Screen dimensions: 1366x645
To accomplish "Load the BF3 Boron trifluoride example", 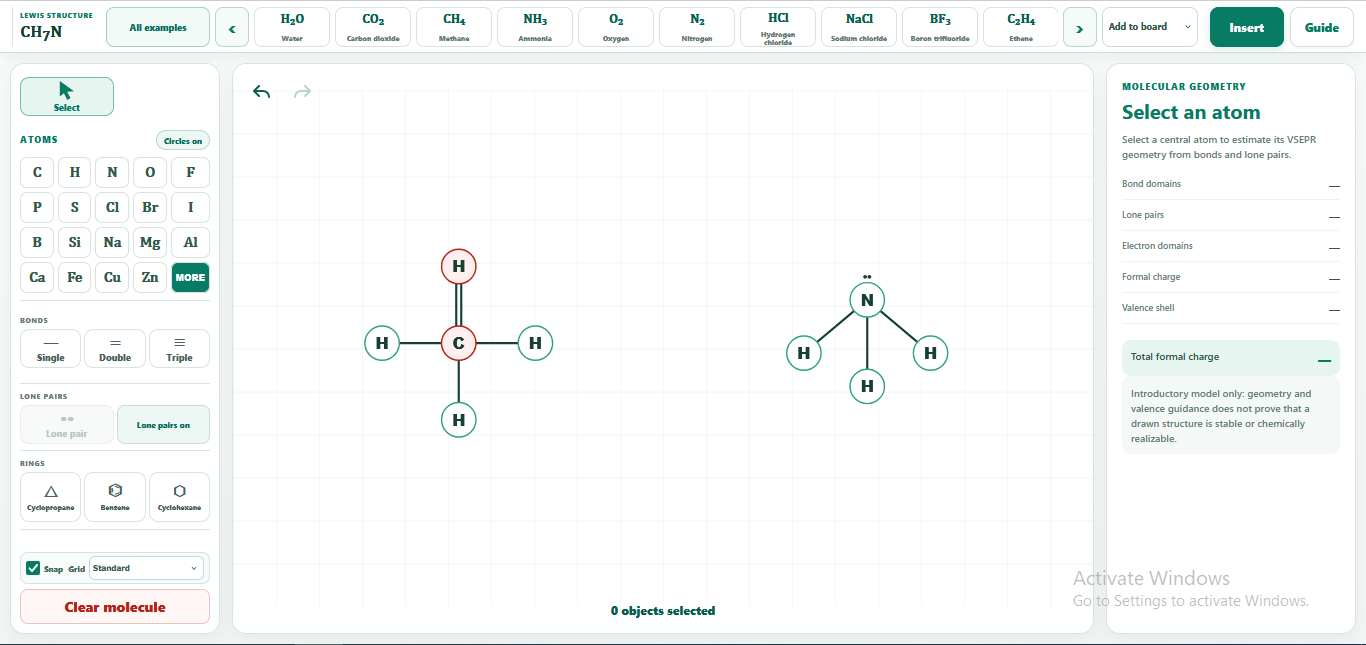I will 940,27.
